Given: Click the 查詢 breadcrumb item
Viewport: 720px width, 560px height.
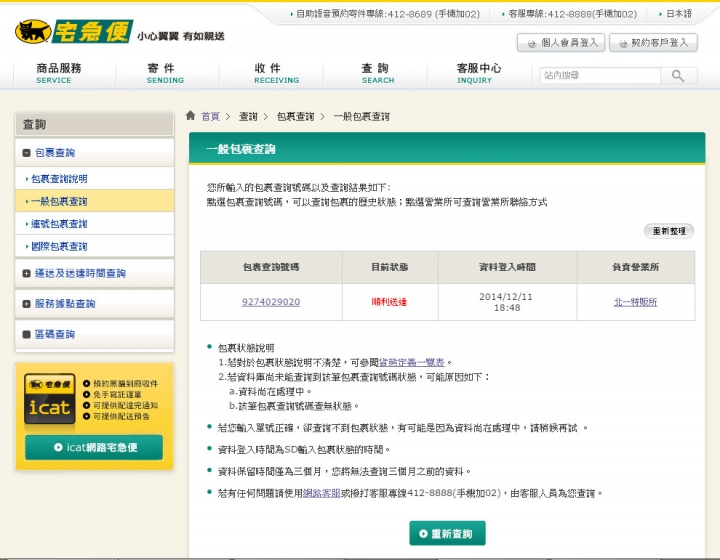Looking at the screenshot, I should click(x=248, y=117).
